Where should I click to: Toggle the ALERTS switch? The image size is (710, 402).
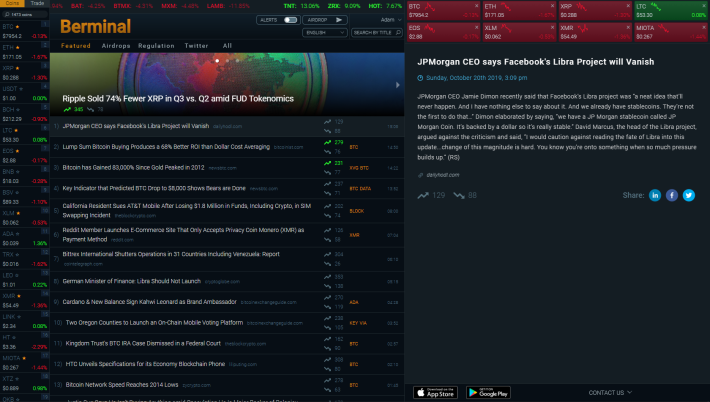(x=290, y=20)
